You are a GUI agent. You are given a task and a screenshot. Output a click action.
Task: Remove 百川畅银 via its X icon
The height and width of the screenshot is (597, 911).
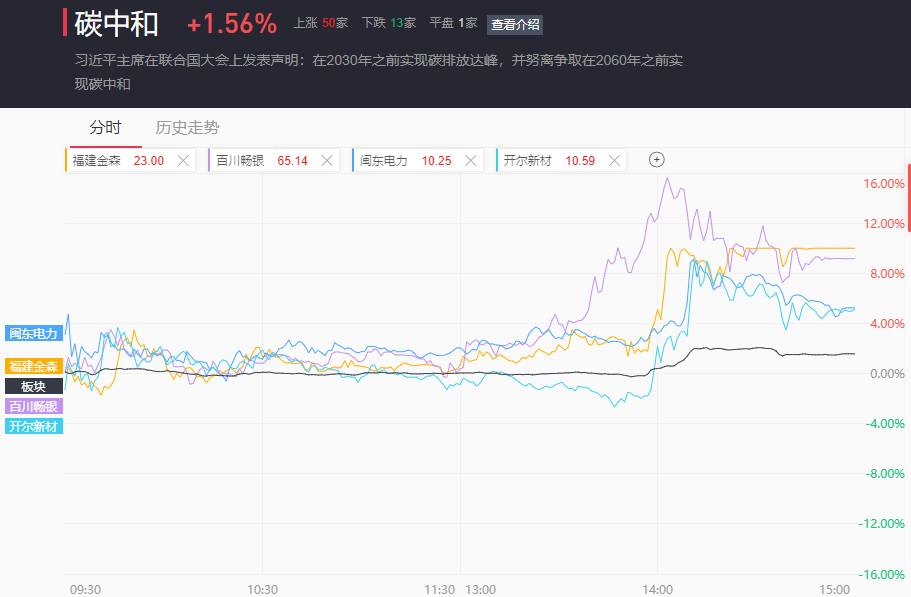point(326,160)
